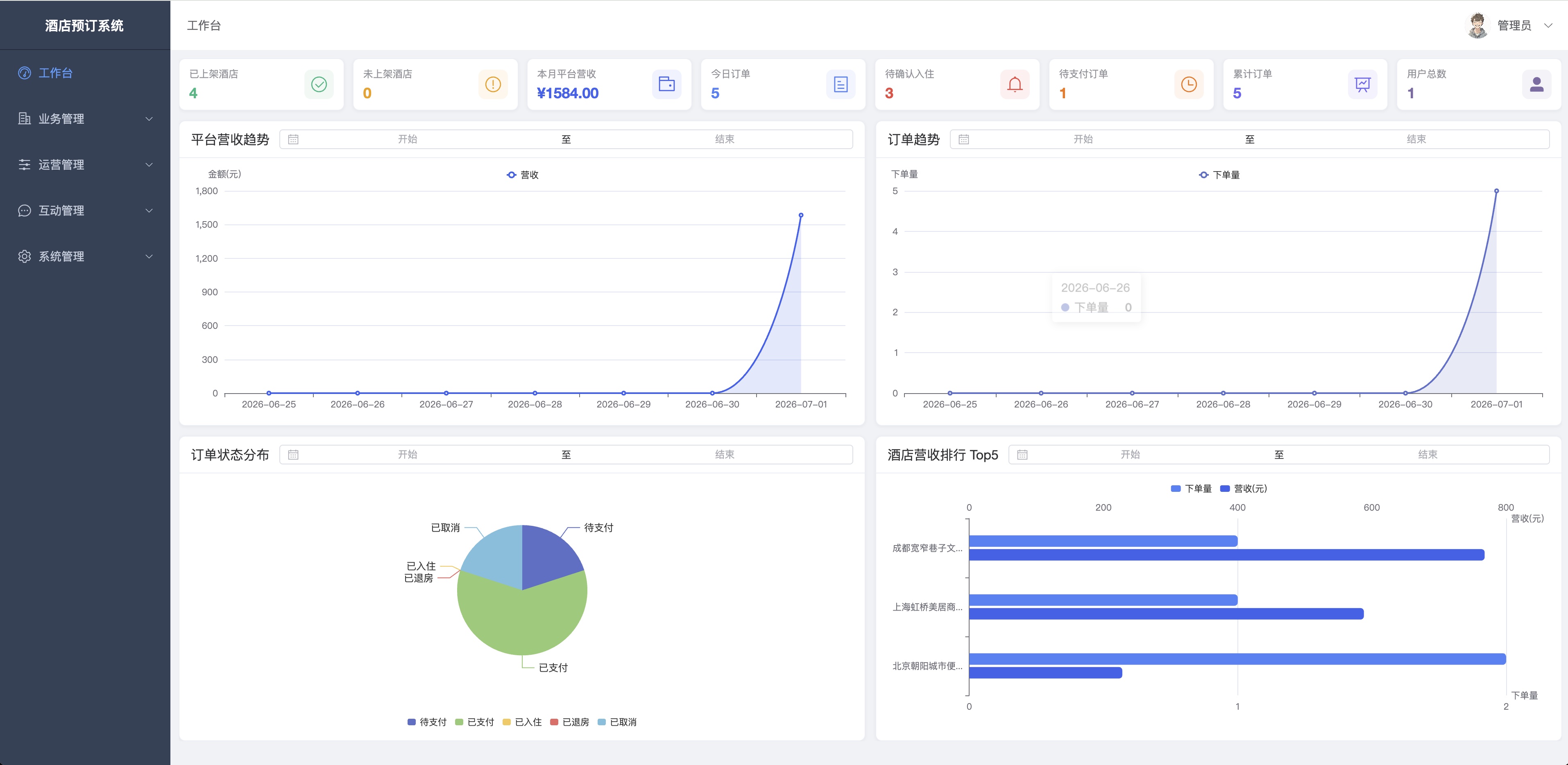This screenshot has height=765, width=1568.
Task: Toggle 已取消 legend under the pie chart
Action: click(x=616, y=722)
